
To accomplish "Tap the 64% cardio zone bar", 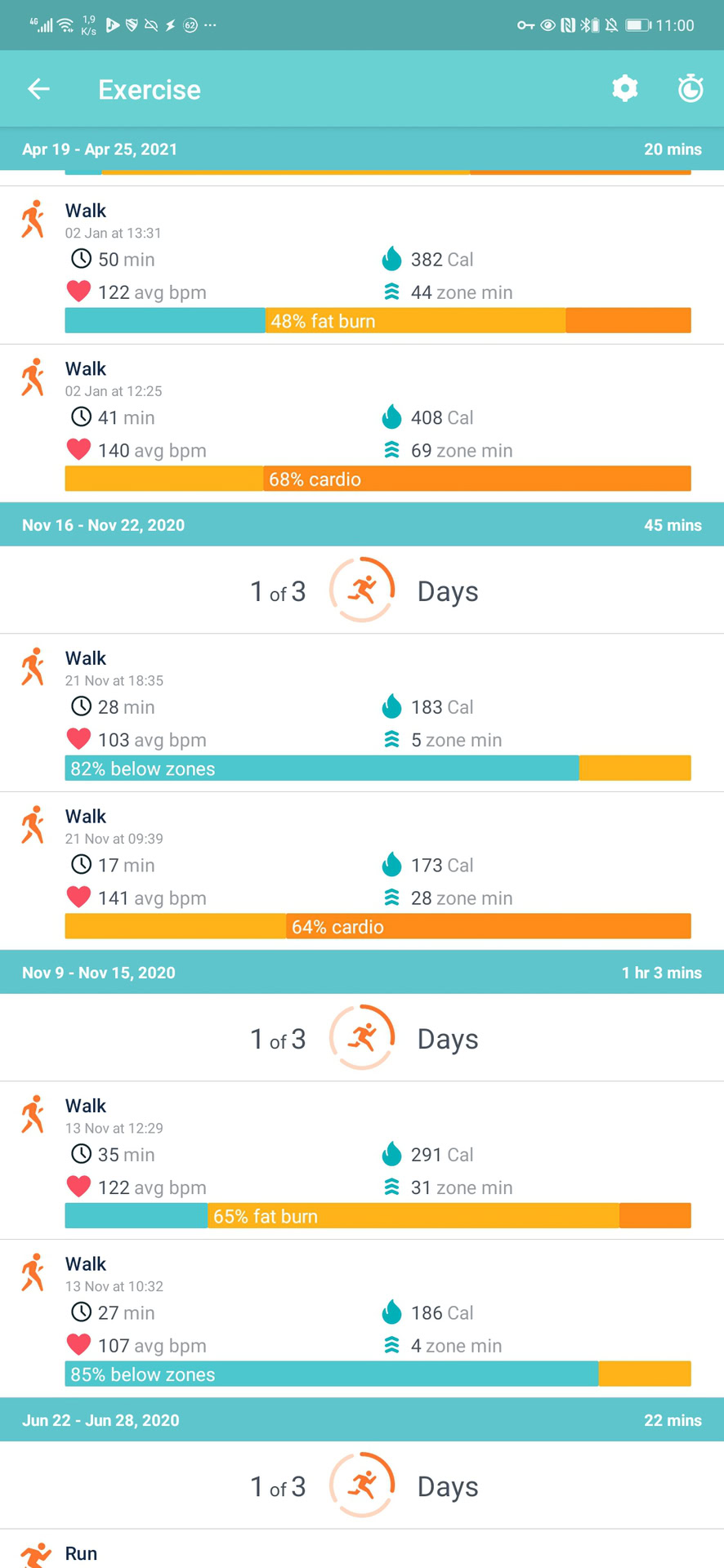I will 378,927.
